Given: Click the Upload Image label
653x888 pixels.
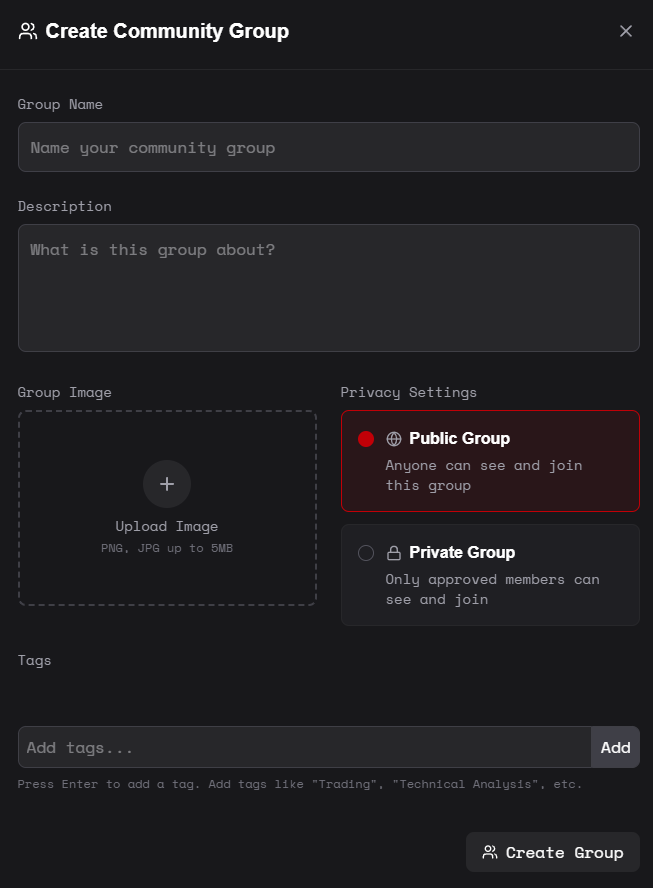Looking at the screenshot, I should (x=167, y=526).
